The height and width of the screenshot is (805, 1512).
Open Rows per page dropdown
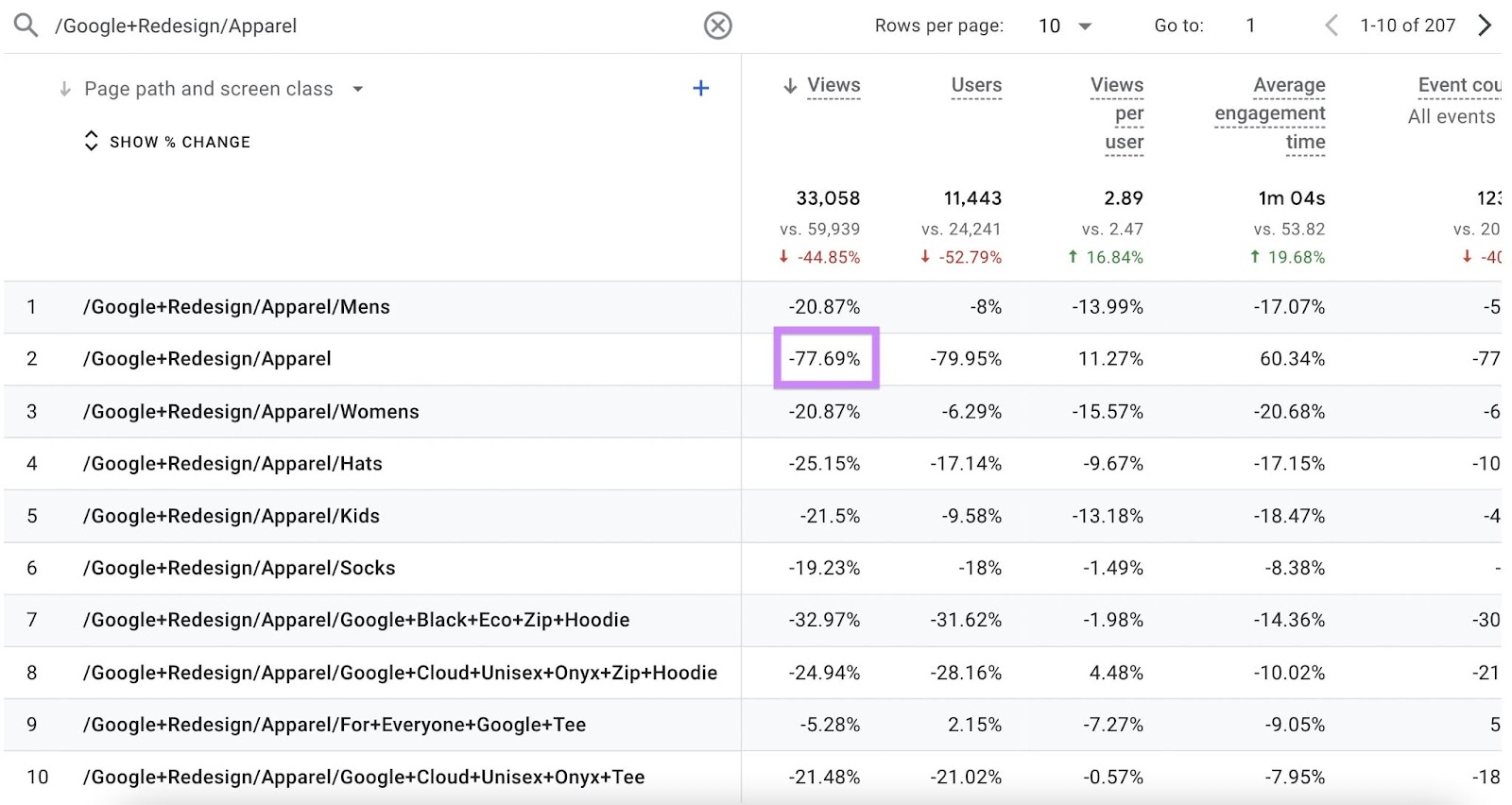pos(1064,26)
